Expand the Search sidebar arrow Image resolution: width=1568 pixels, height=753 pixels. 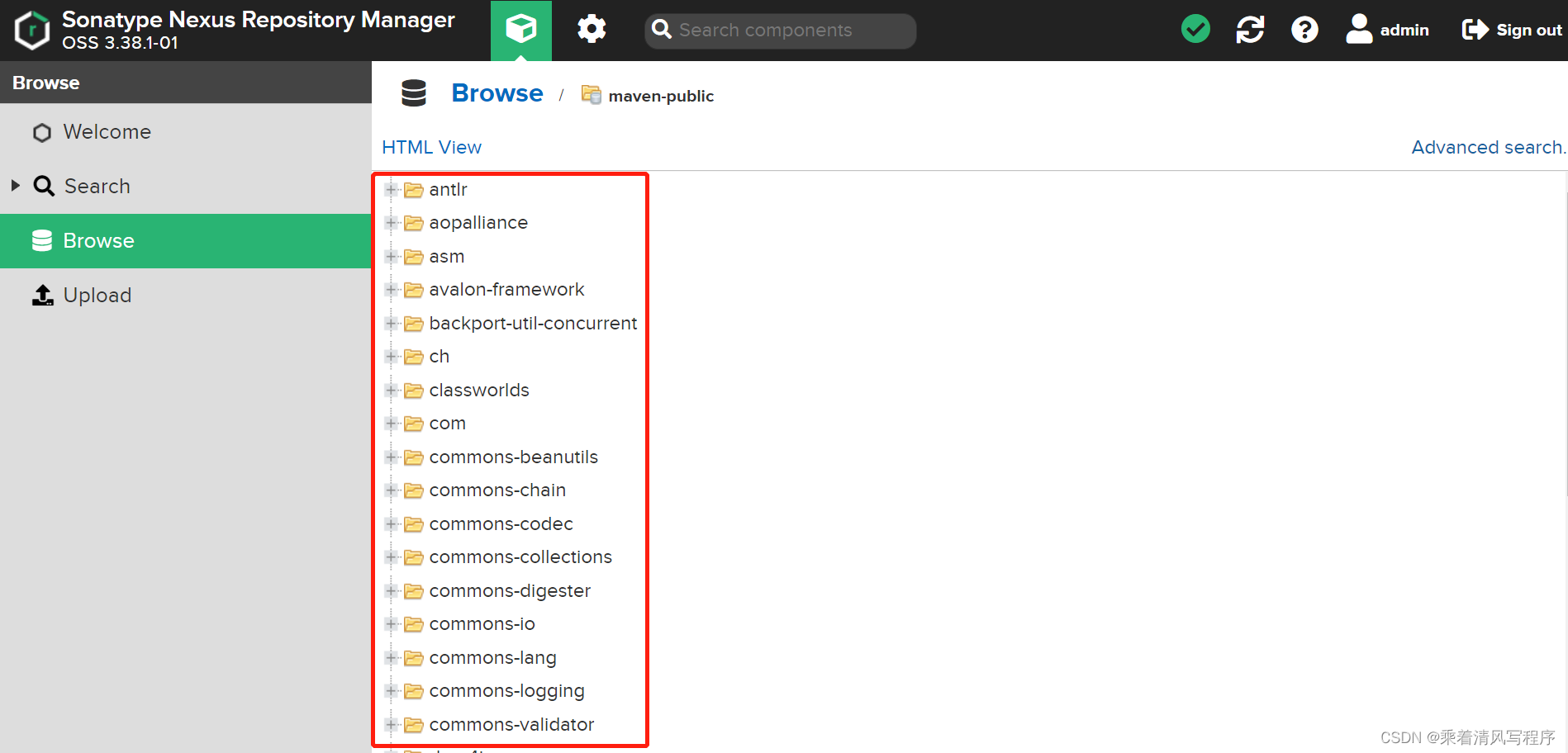15,186
